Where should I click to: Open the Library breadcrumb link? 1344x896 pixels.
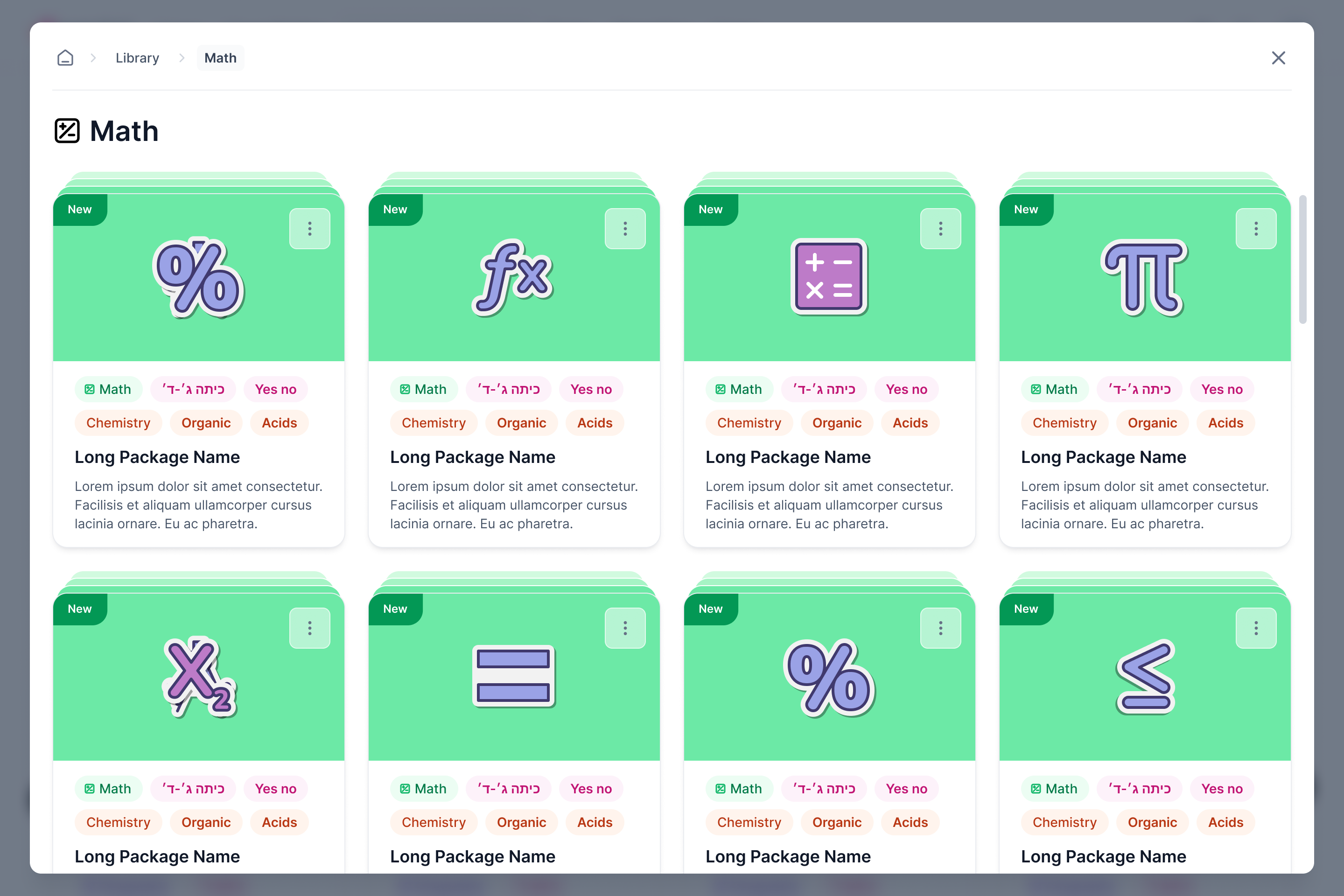[137, 58]
